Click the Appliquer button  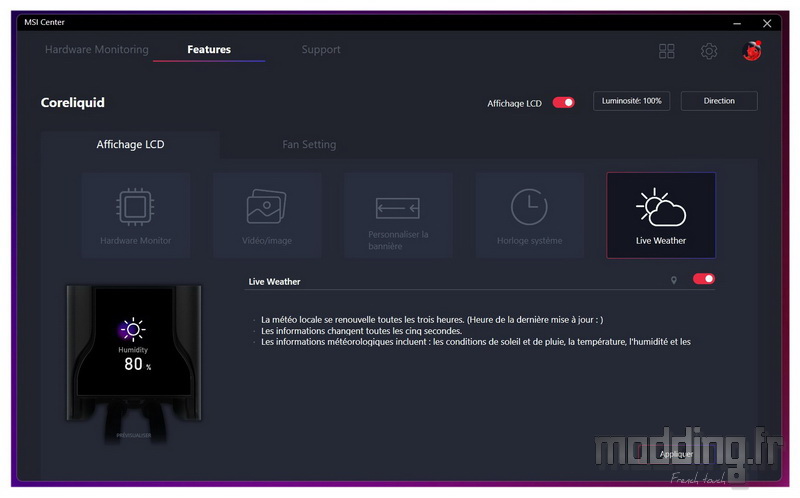(x=676, y=454)
